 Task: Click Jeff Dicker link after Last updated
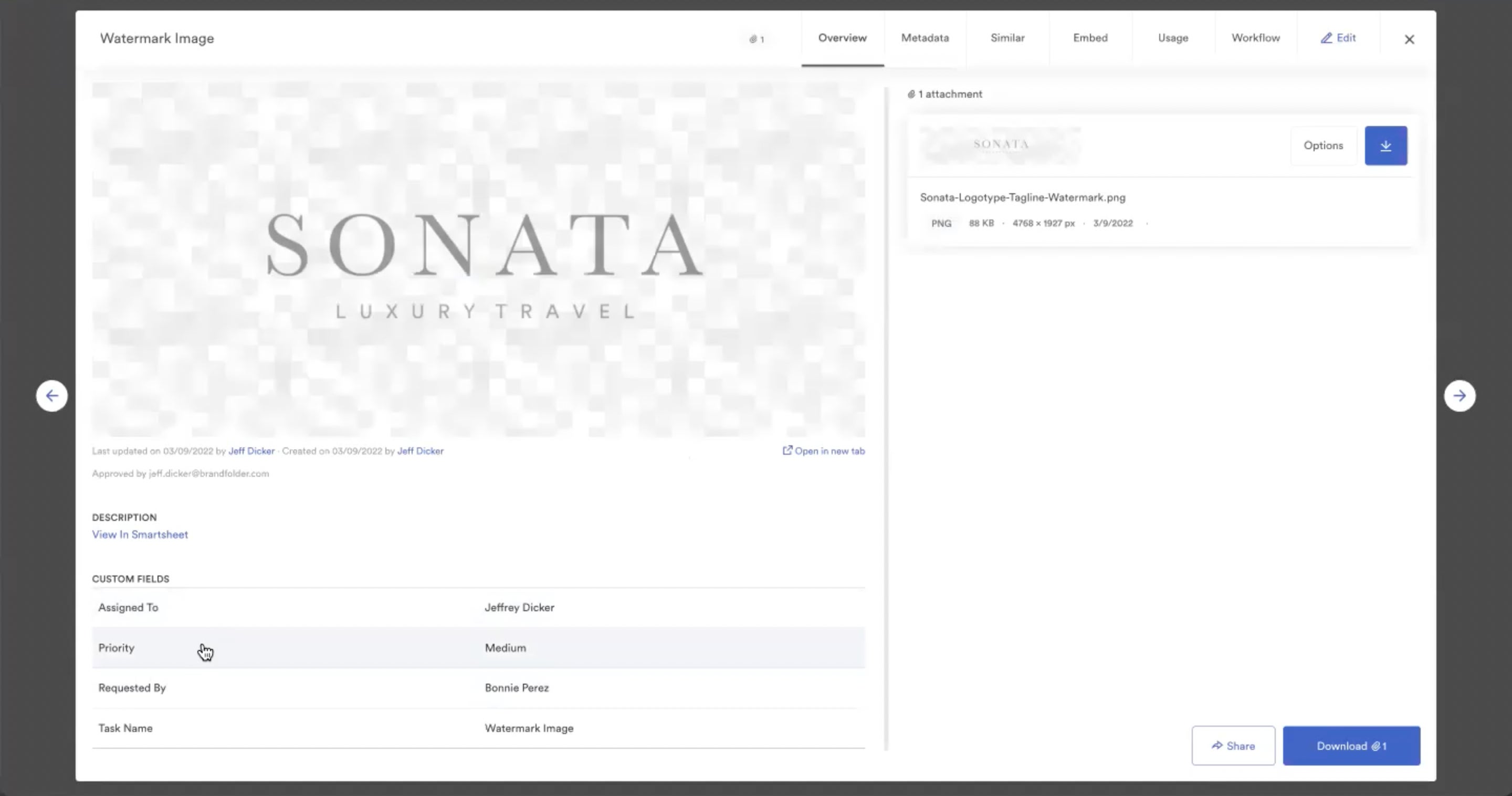(x=251, y=451)
